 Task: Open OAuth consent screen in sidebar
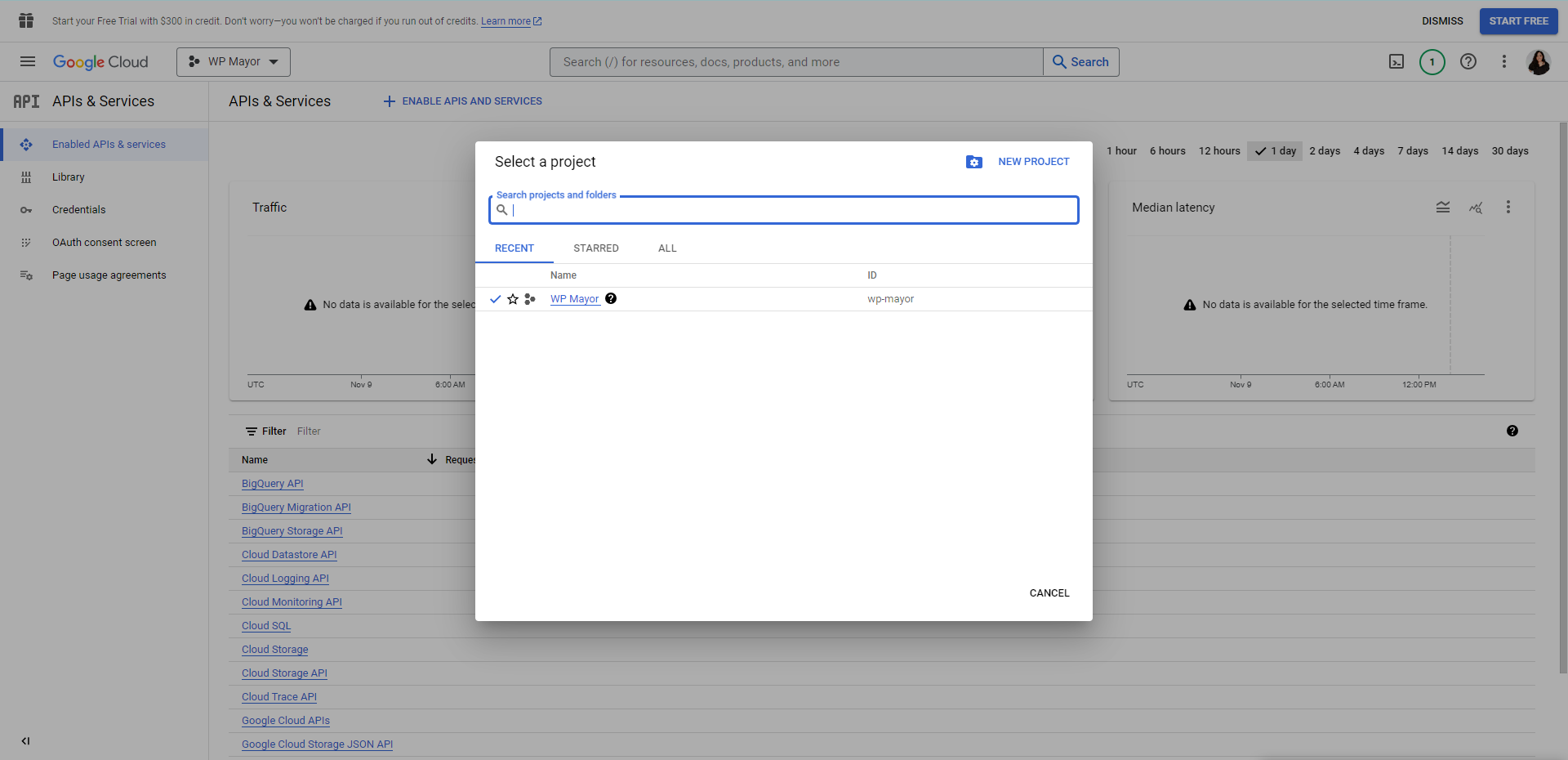tap(104, 243)
